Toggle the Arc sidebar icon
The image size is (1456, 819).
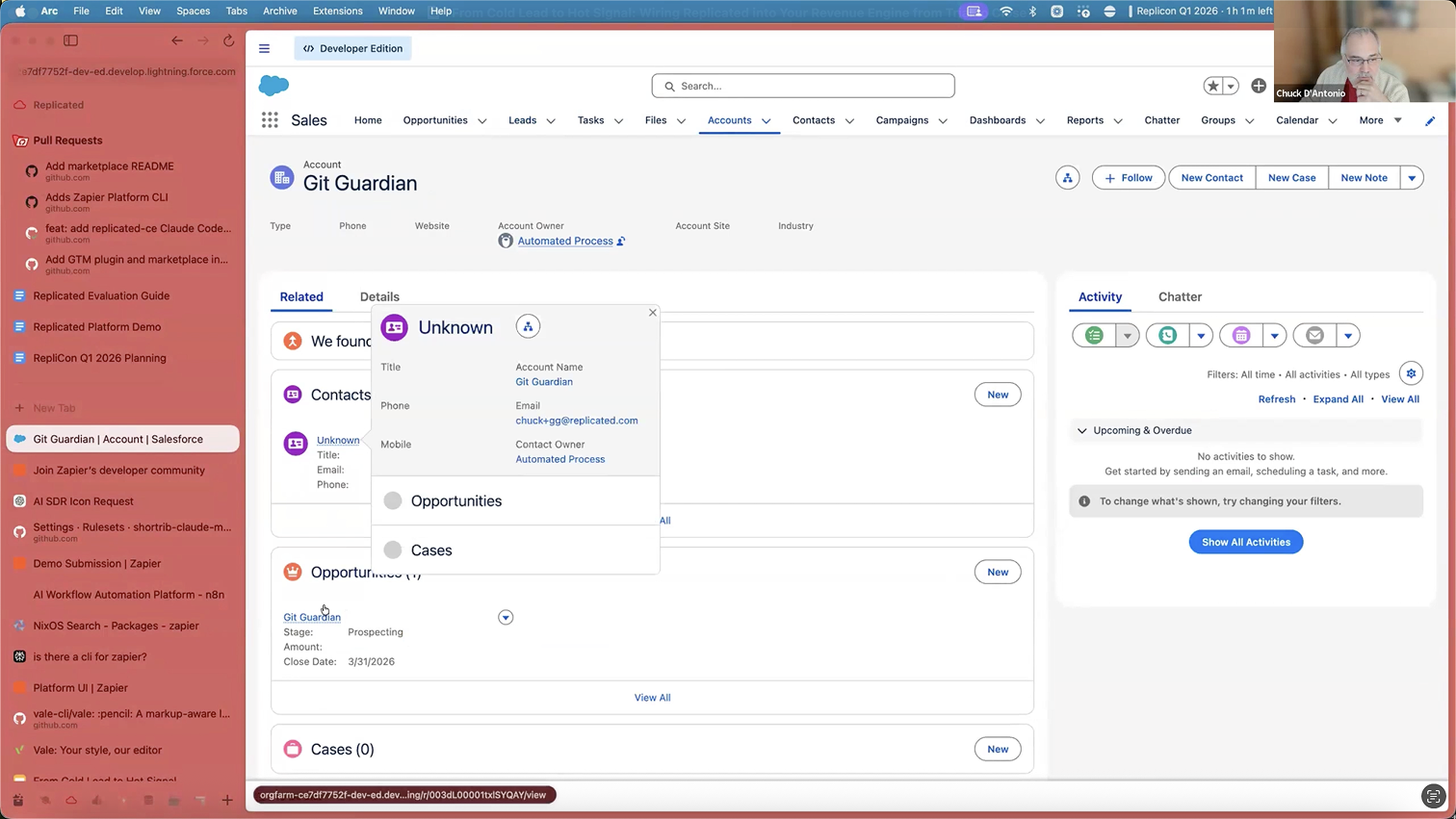[x=70, y=40]
